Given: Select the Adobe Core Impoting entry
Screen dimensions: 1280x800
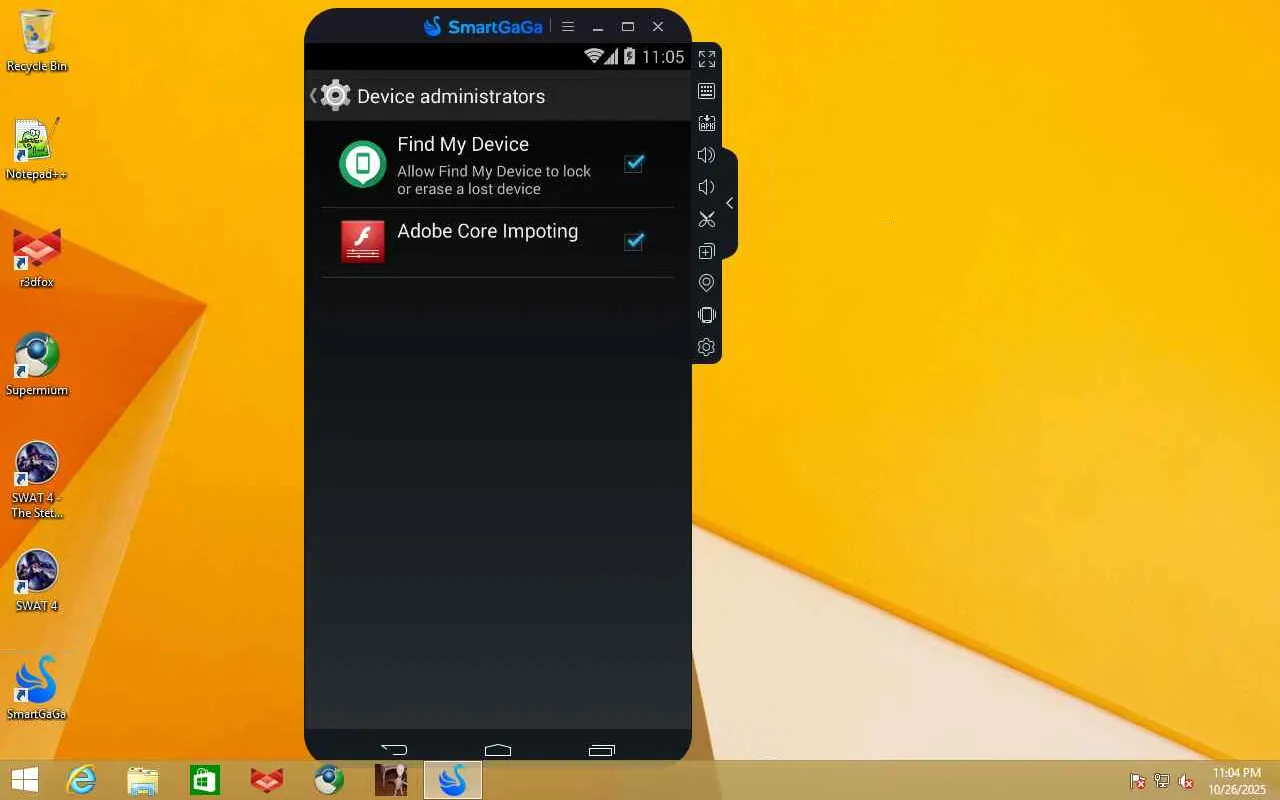Looking at the screenshot, I should point(498,242).
